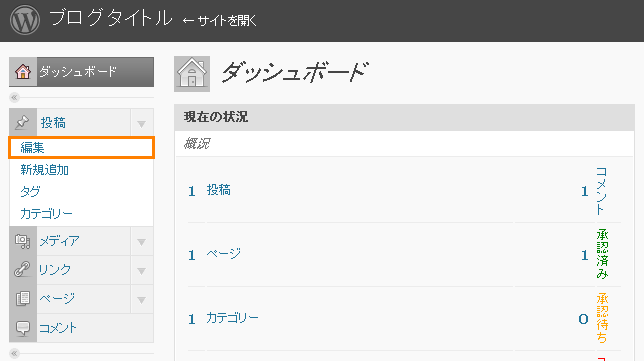Open サイトを開く link in header

pos(219,21)
